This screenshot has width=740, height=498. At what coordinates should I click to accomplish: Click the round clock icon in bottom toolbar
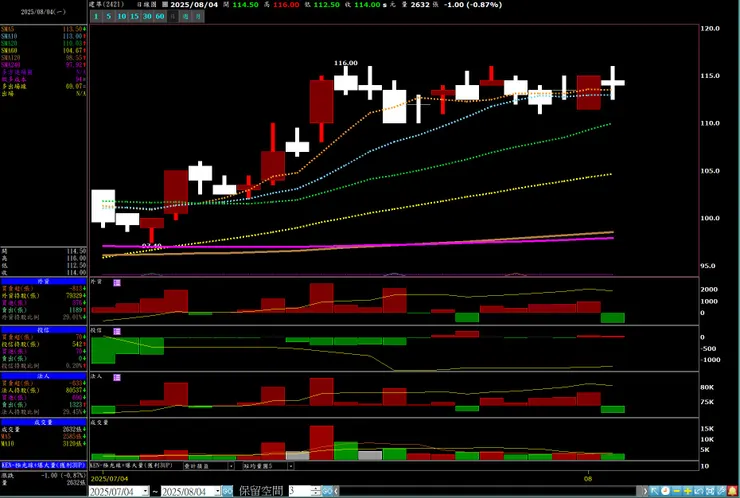[665, 491]
